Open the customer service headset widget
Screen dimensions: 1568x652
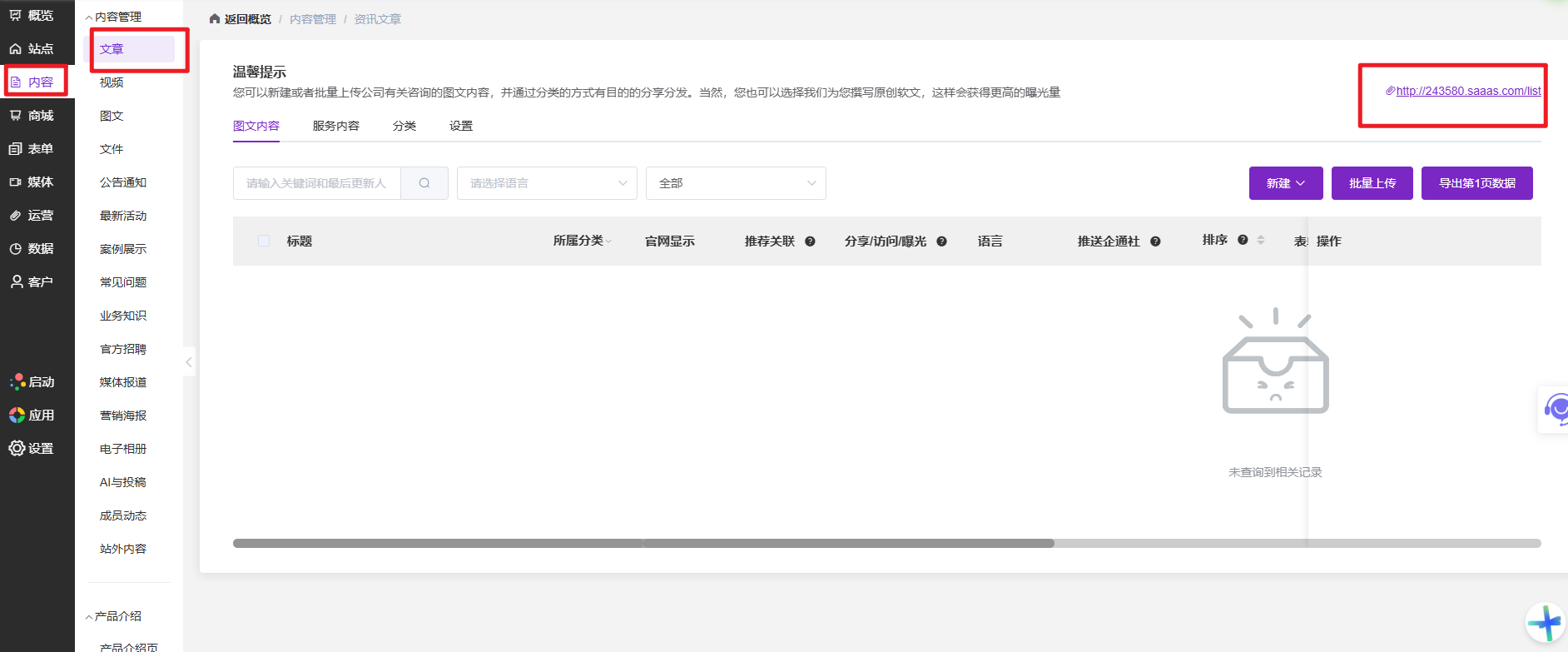[1555, 409]
